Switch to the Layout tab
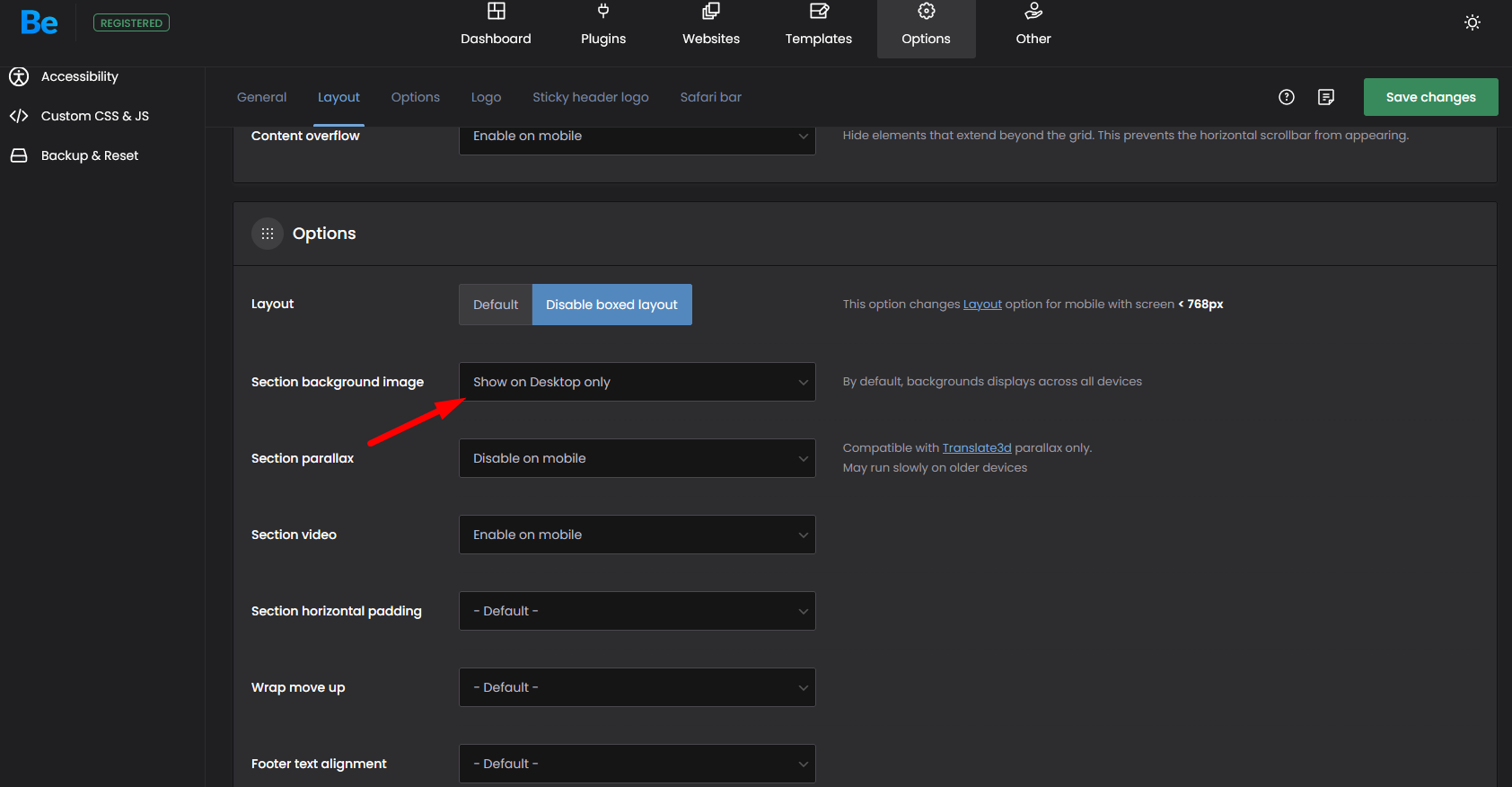The width and height of the screenshot is (1512, 787). (338, 97)
